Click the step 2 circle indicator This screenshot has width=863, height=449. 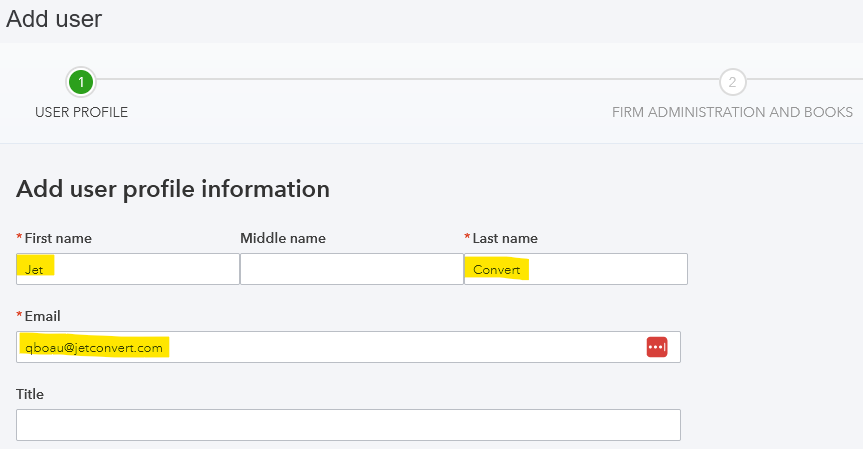(733, 82)
